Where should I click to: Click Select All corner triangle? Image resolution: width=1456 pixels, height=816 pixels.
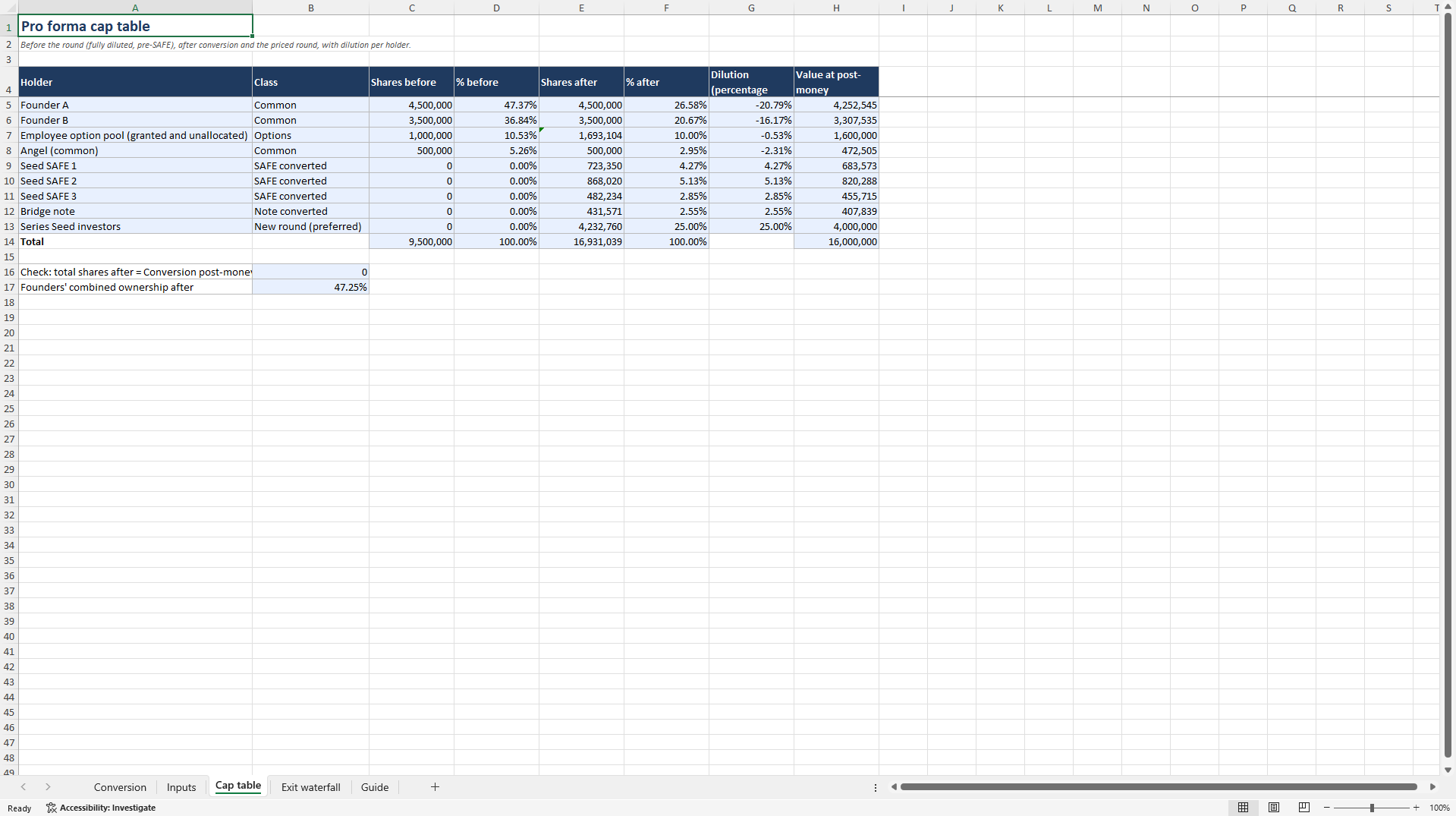pyautogui.click(x=8, y=8)
